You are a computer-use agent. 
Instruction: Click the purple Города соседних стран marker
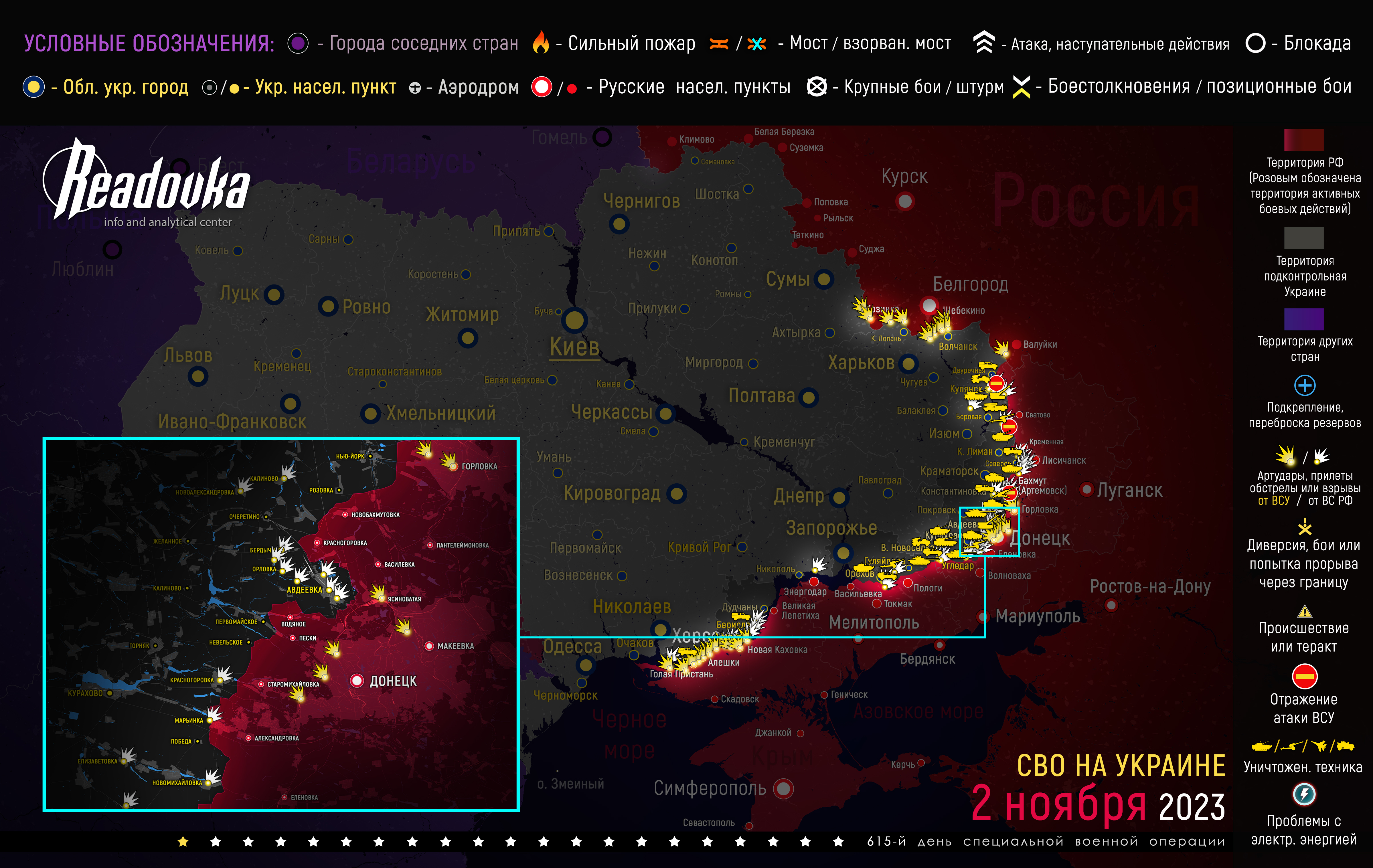click(298, 43)
